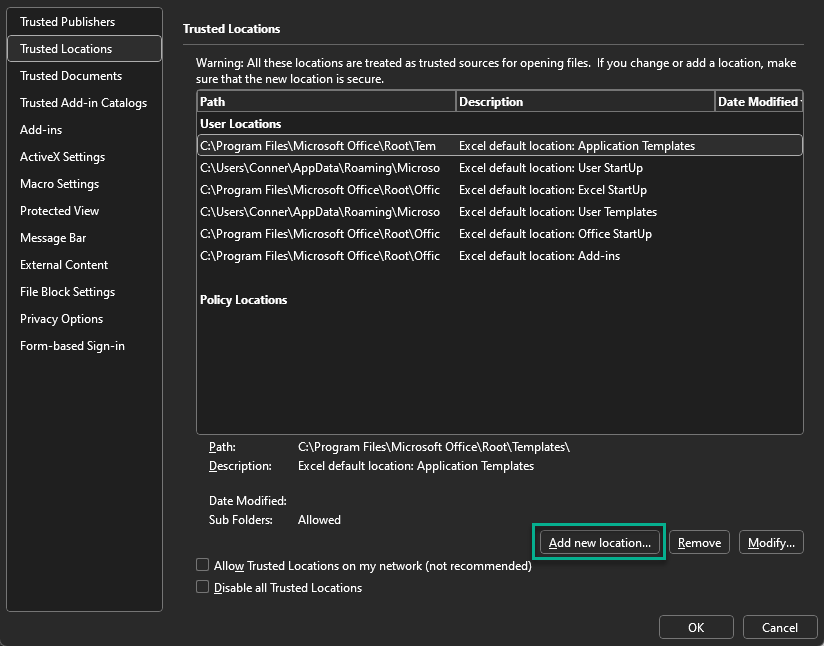Click Add new location button
This screenshot has height=646, width=824.
pos(600,543)
